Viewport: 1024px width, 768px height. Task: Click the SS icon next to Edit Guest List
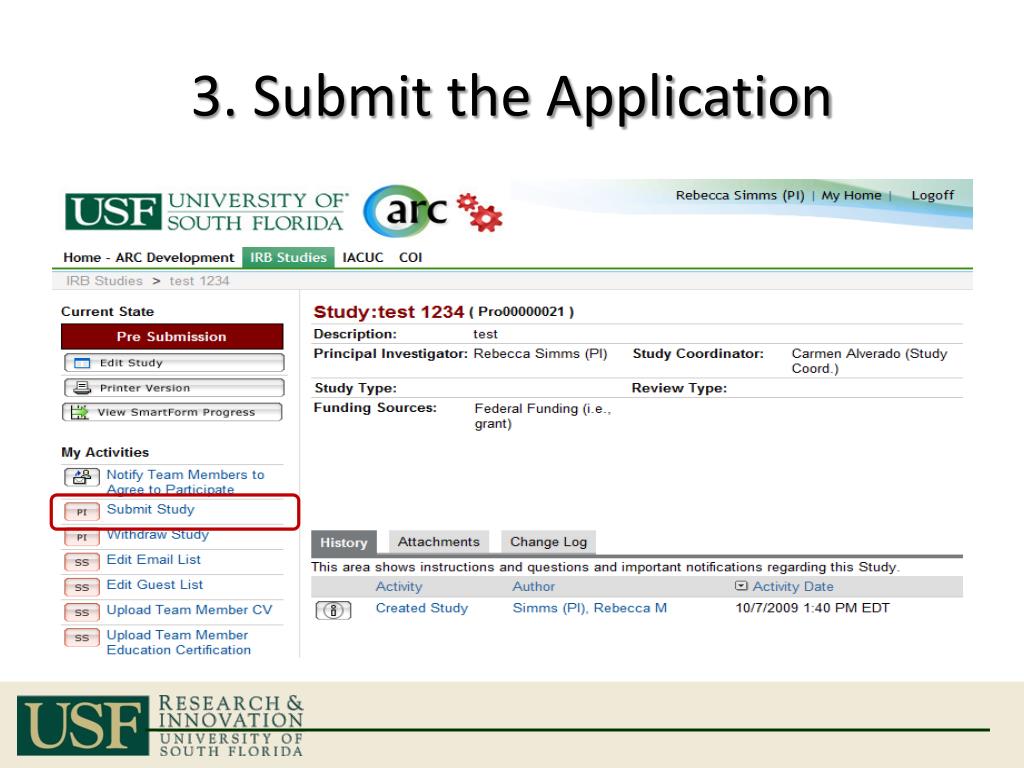[x=82, y=587]
